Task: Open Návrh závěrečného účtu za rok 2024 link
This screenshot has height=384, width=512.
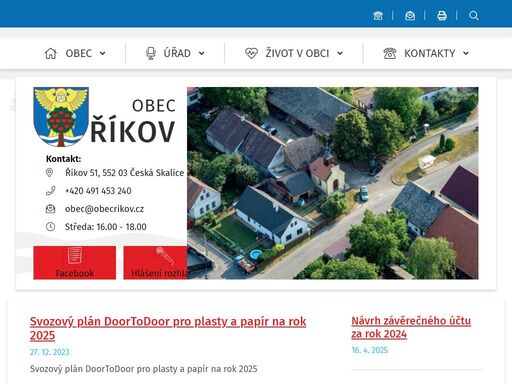Action: pyautogui.click(x=411, y=327)
